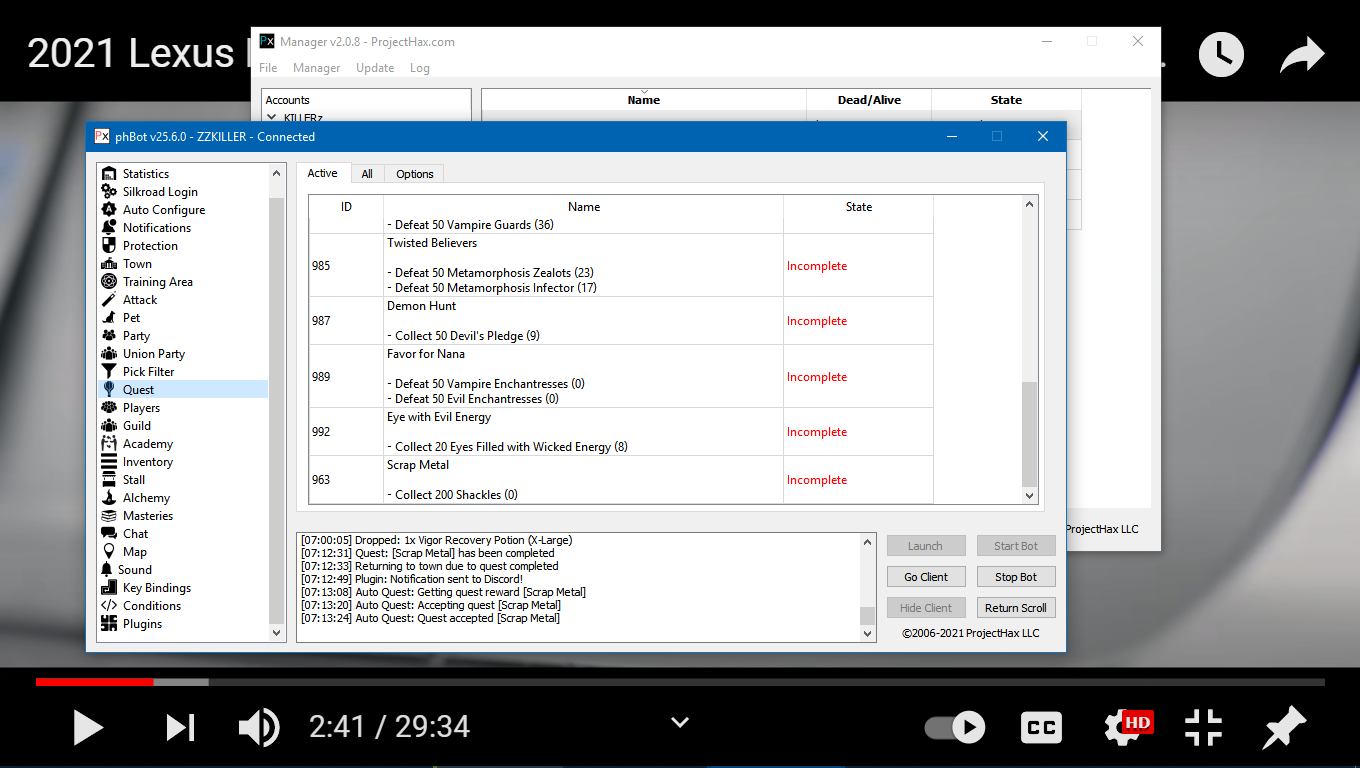Expand the video chapters chevron

coord(680,722)
